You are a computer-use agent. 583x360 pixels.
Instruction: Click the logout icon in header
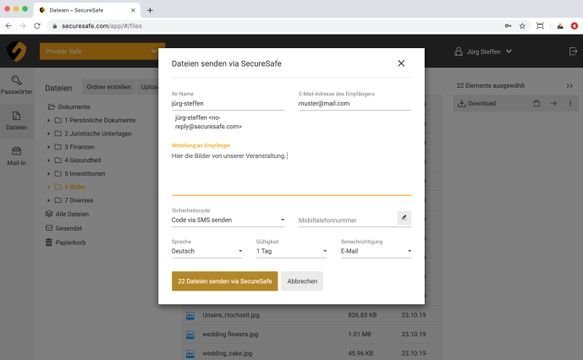click(573, 51)
